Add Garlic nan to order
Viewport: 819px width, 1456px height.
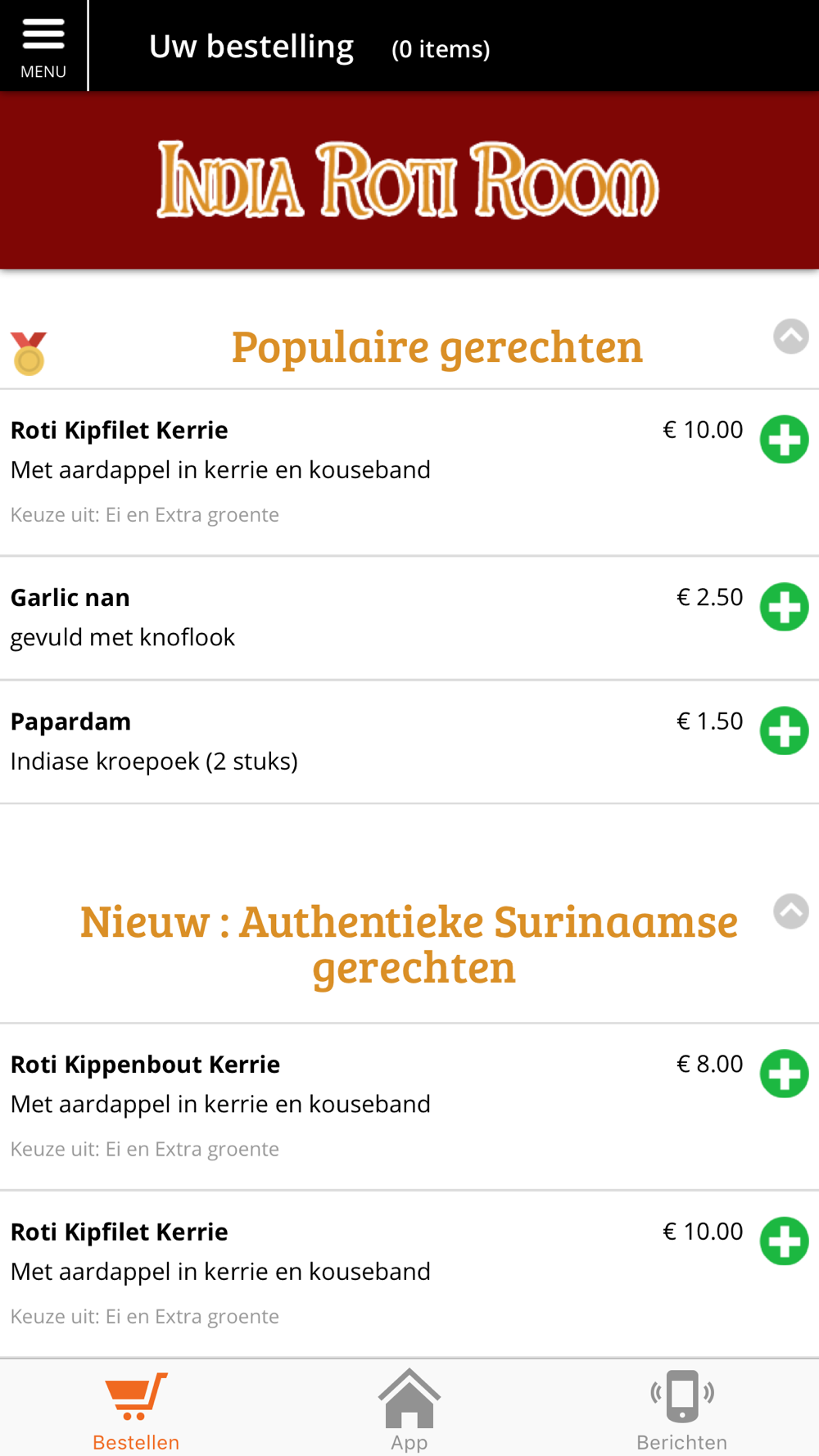click(x=784, y=607)
